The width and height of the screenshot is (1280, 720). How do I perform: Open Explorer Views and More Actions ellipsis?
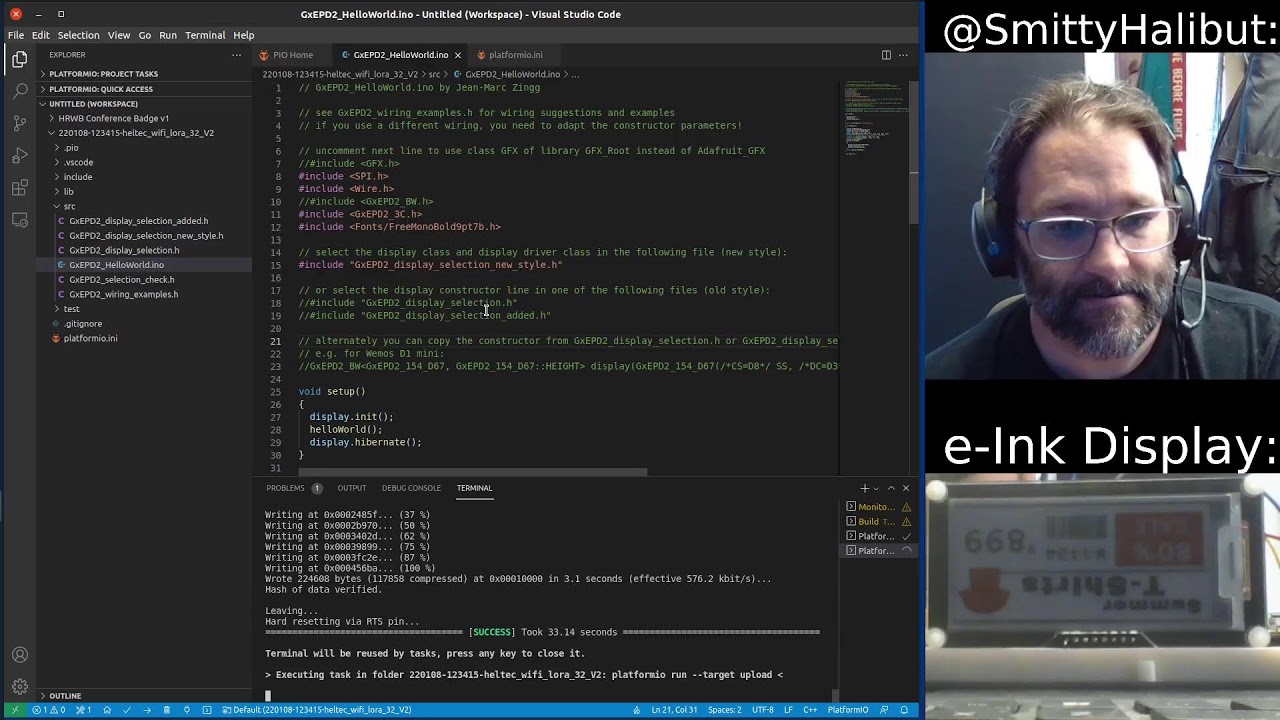pyautogui.click(x=237, y=55)
